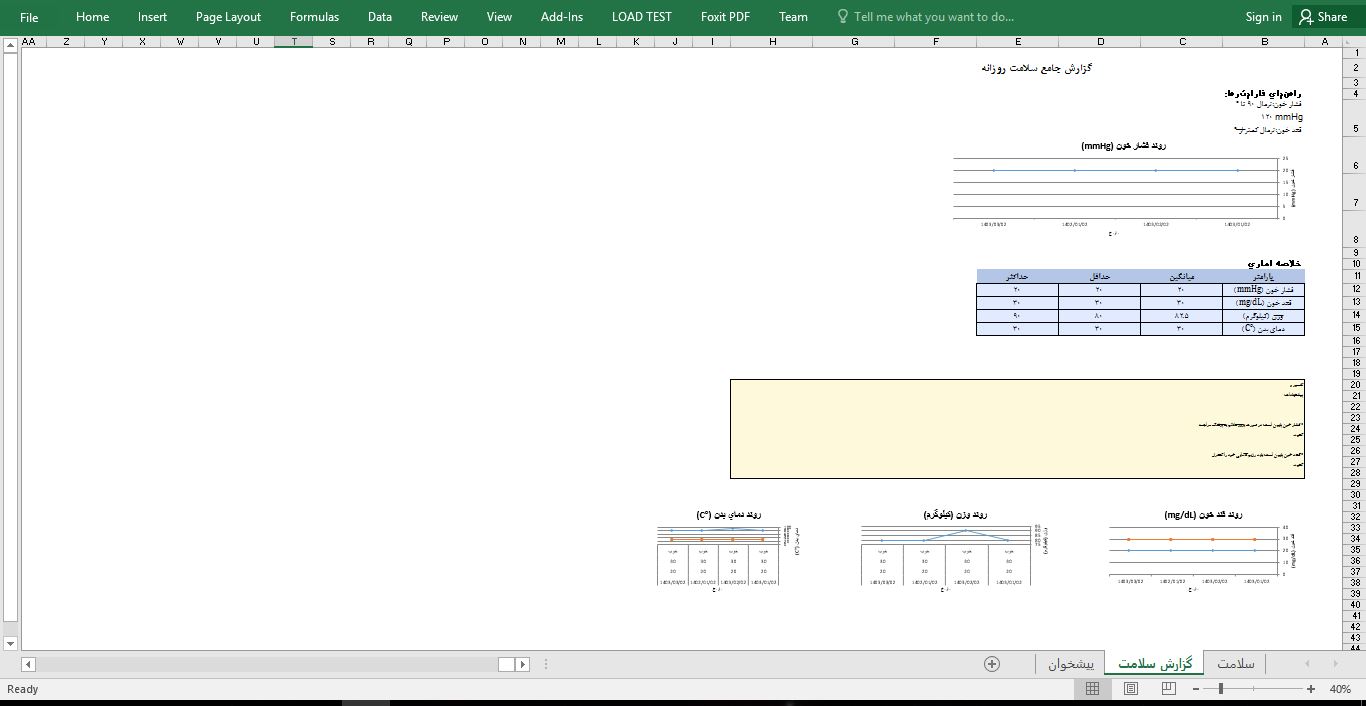This screenshot has height=706, width=1366.
Task: Click the میانگین table header cell
Action: (x=1181, y=276)
